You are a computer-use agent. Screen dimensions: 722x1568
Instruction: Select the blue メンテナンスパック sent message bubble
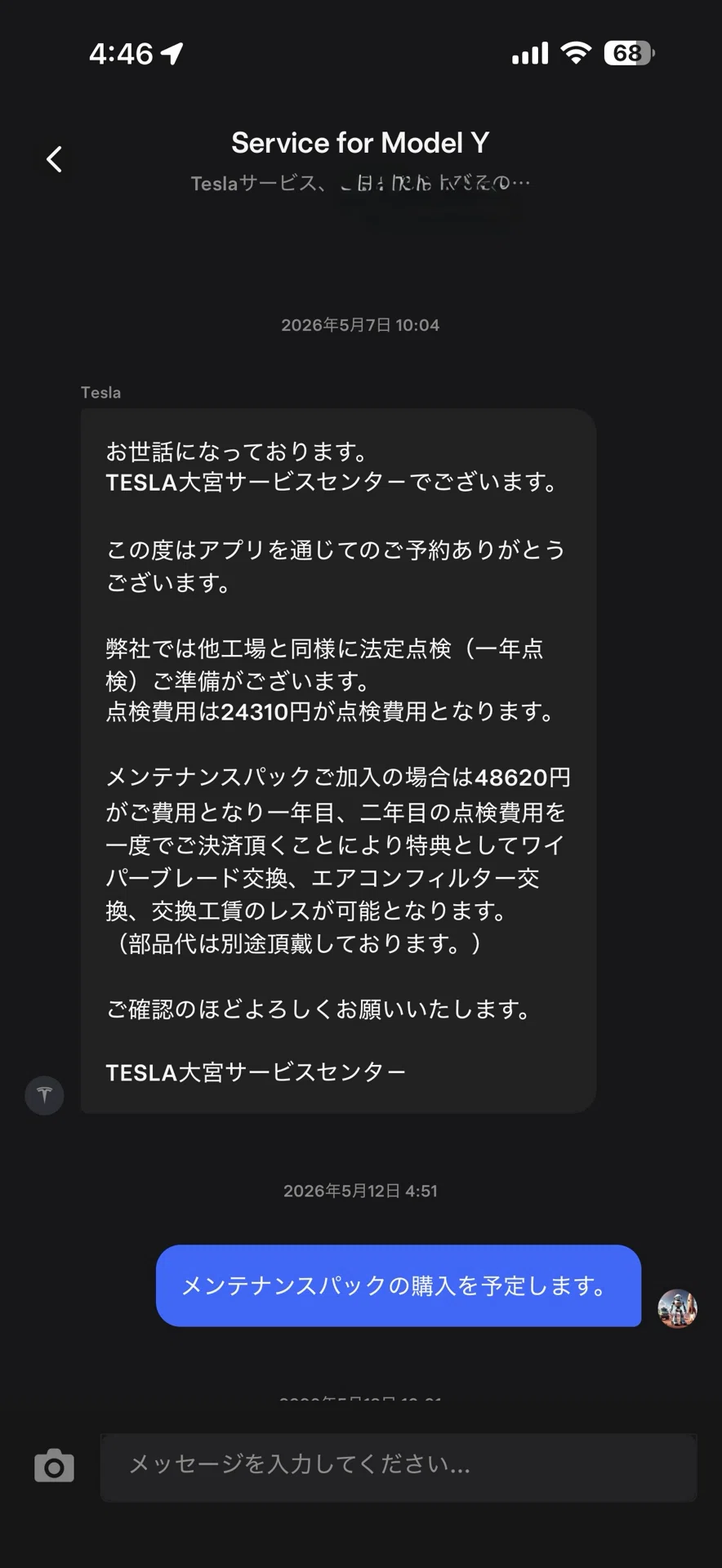click(x=399, y=1285)
